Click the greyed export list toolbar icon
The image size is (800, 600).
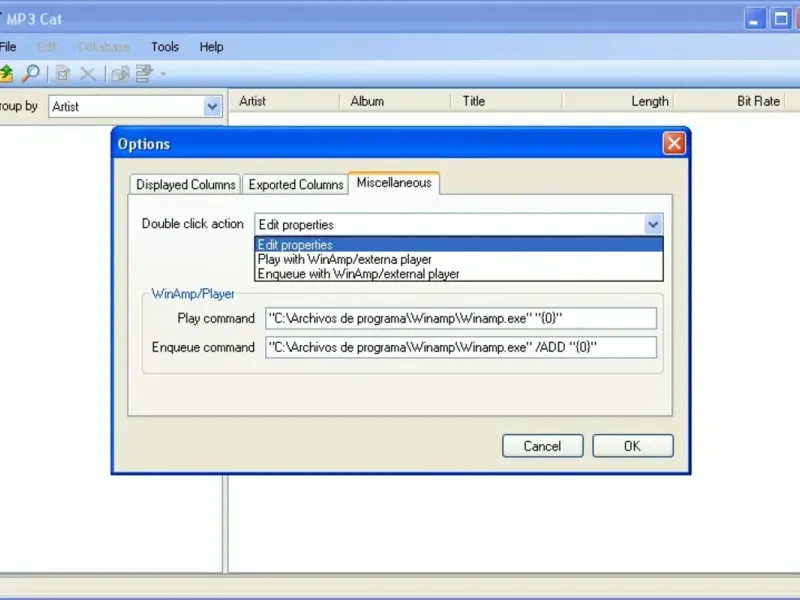144,73
